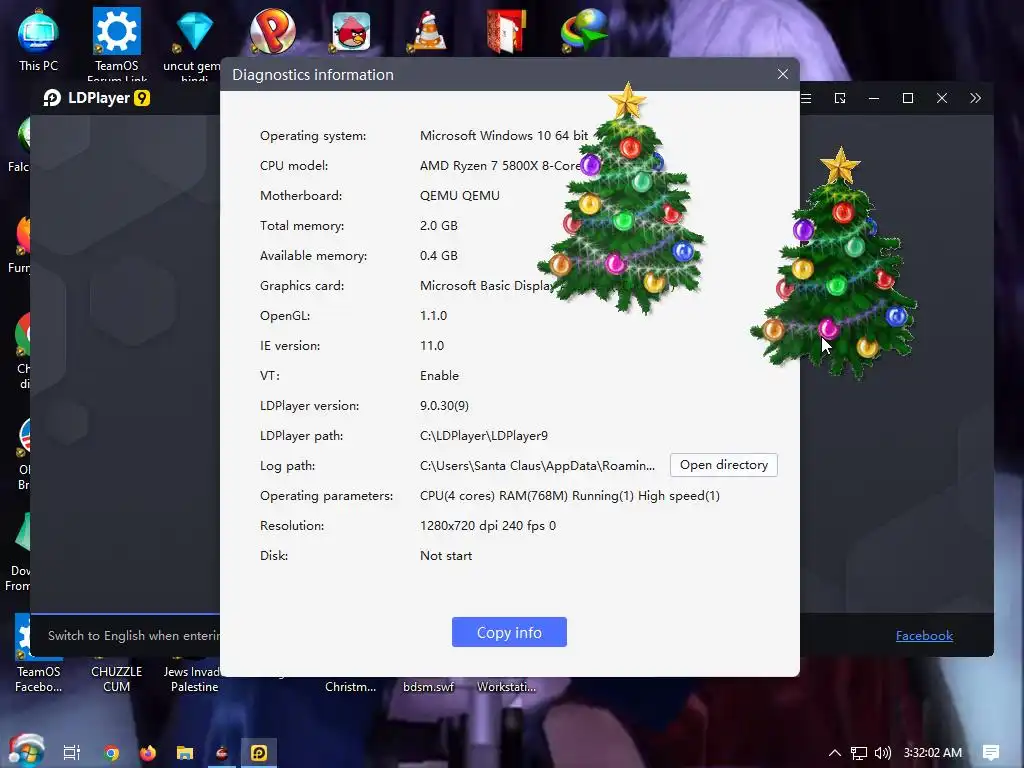Open File Explorer from the taskbar
This screenshot has height=768, width=1024.
[185, 753]
